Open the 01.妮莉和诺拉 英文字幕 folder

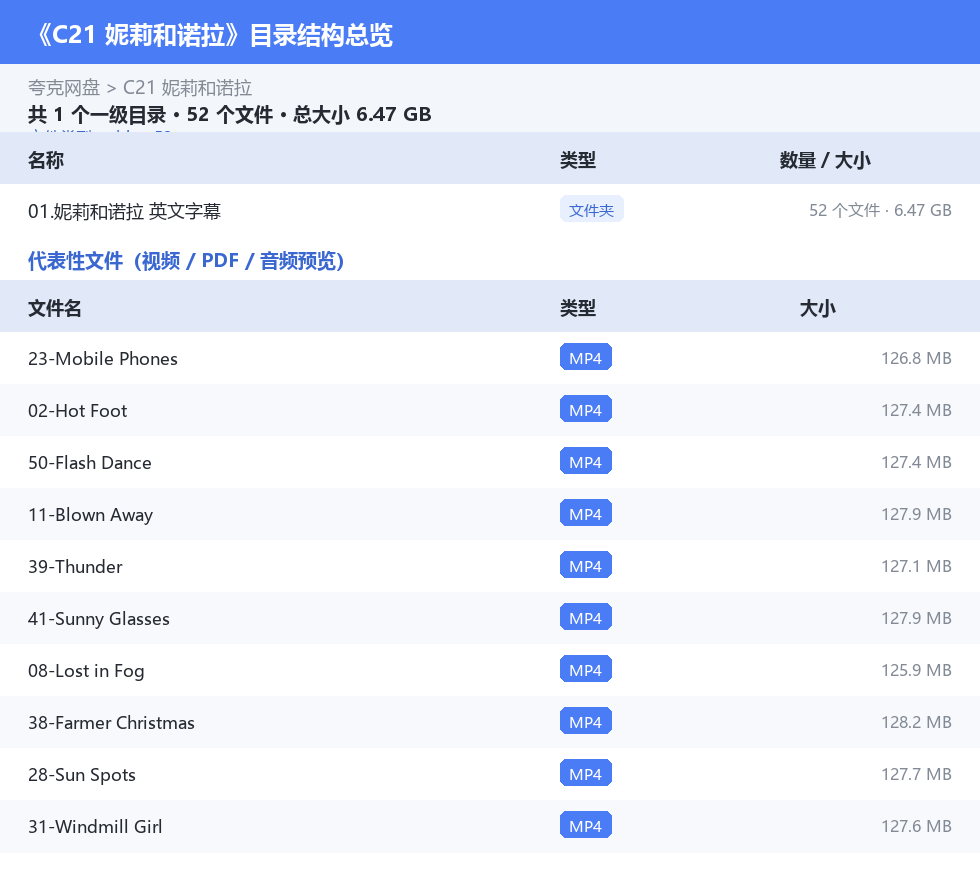coord(124,211)
